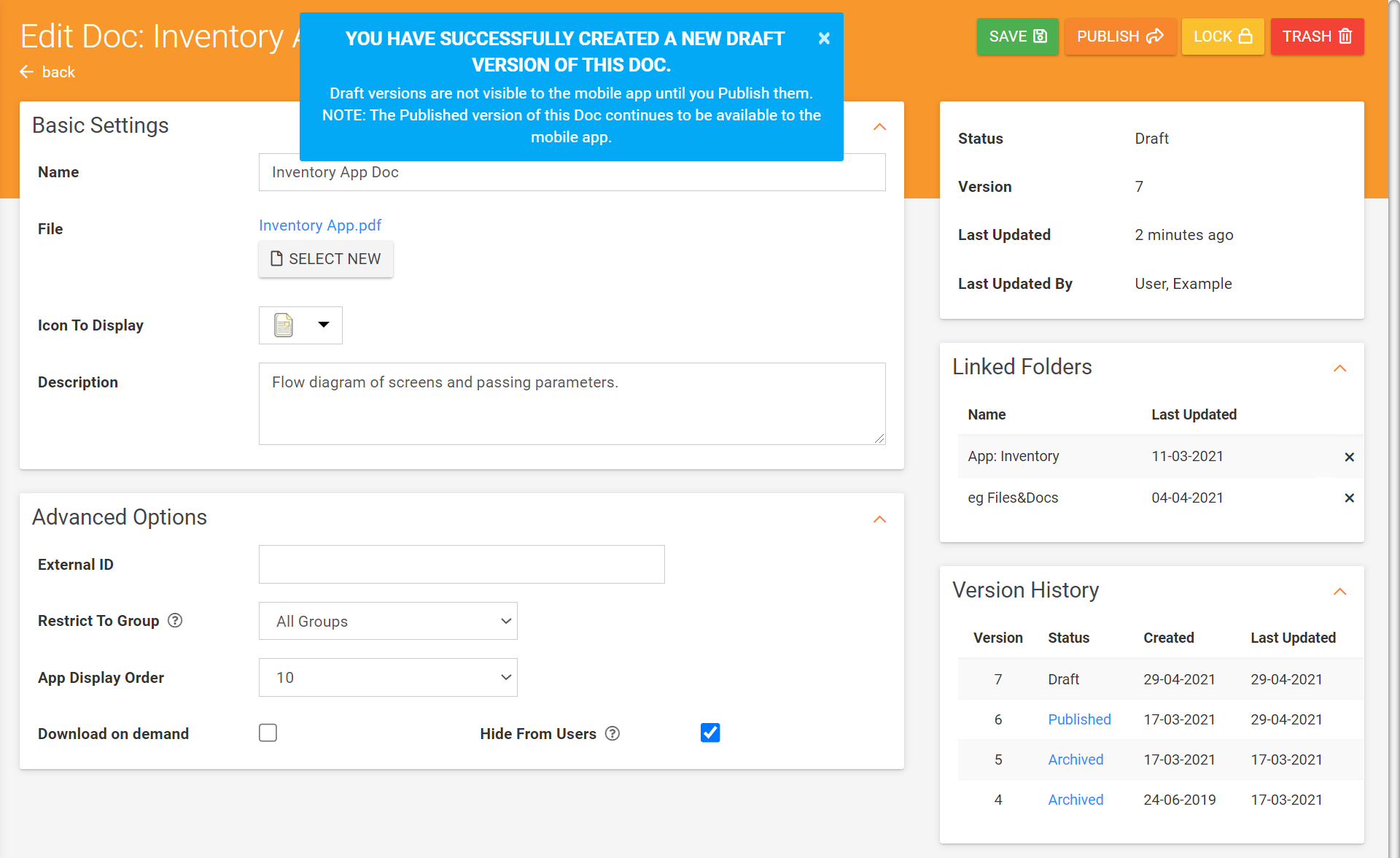Open the Inventory App.pdf file link

pyautogui.click(x=320, y=225)
